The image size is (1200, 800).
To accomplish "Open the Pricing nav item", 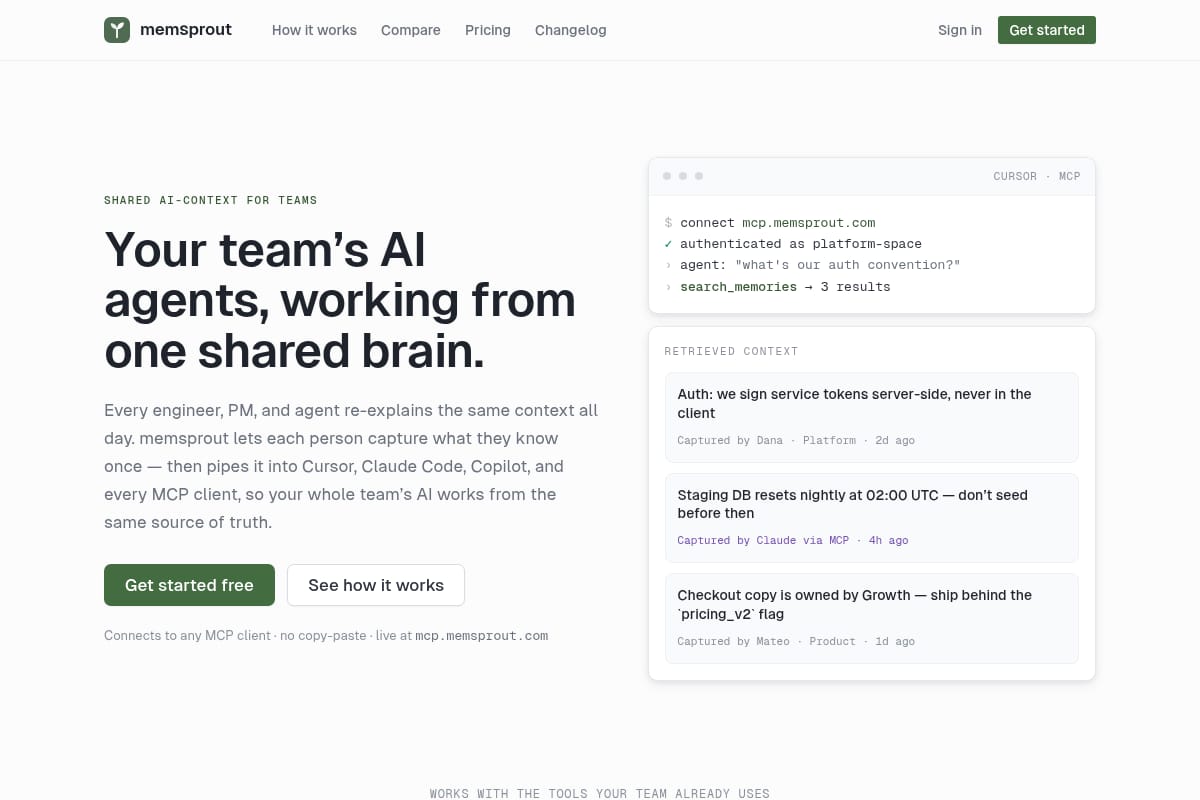I will (488, 30).
